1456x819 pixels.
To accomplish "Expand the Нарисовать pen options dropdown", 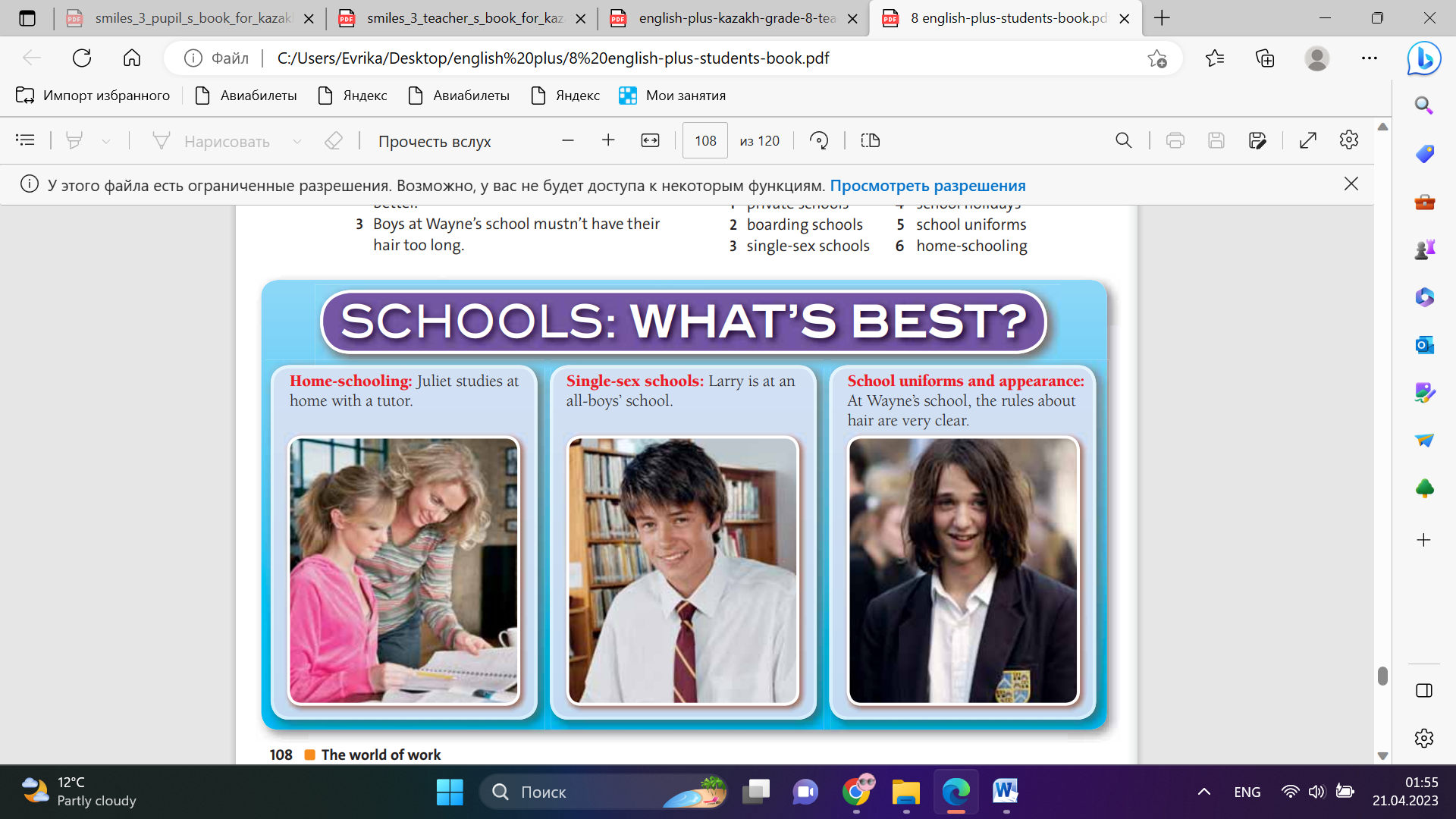I will pos(297,141).
